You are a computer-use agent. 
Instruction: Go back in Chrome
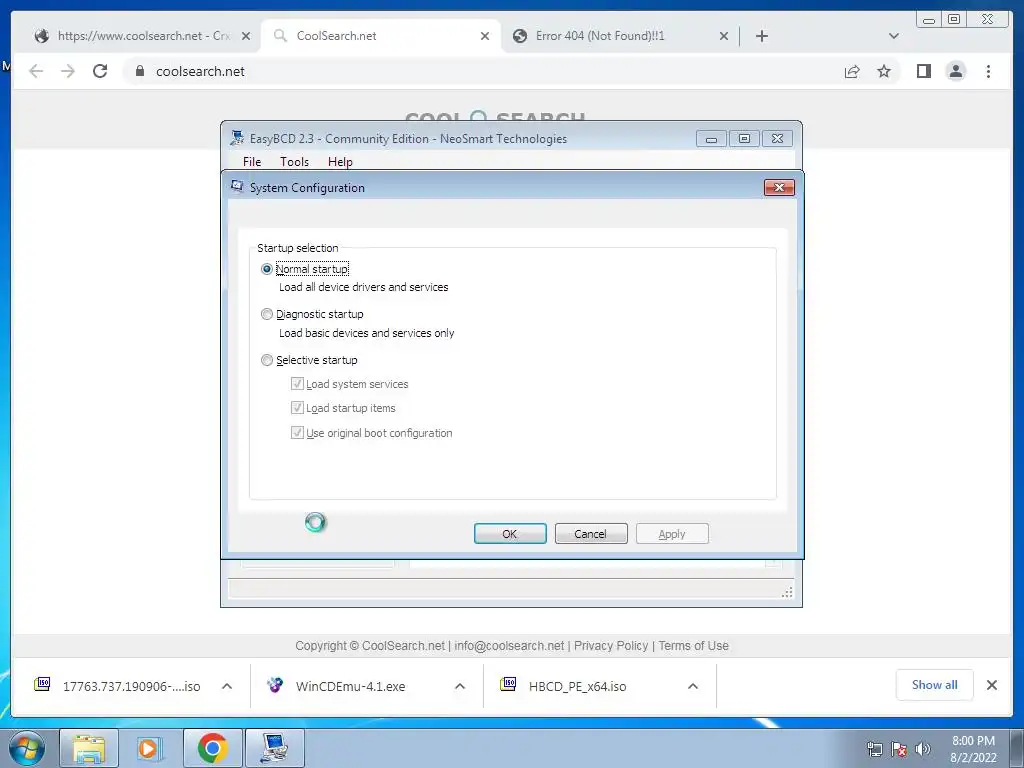(36, 71)
